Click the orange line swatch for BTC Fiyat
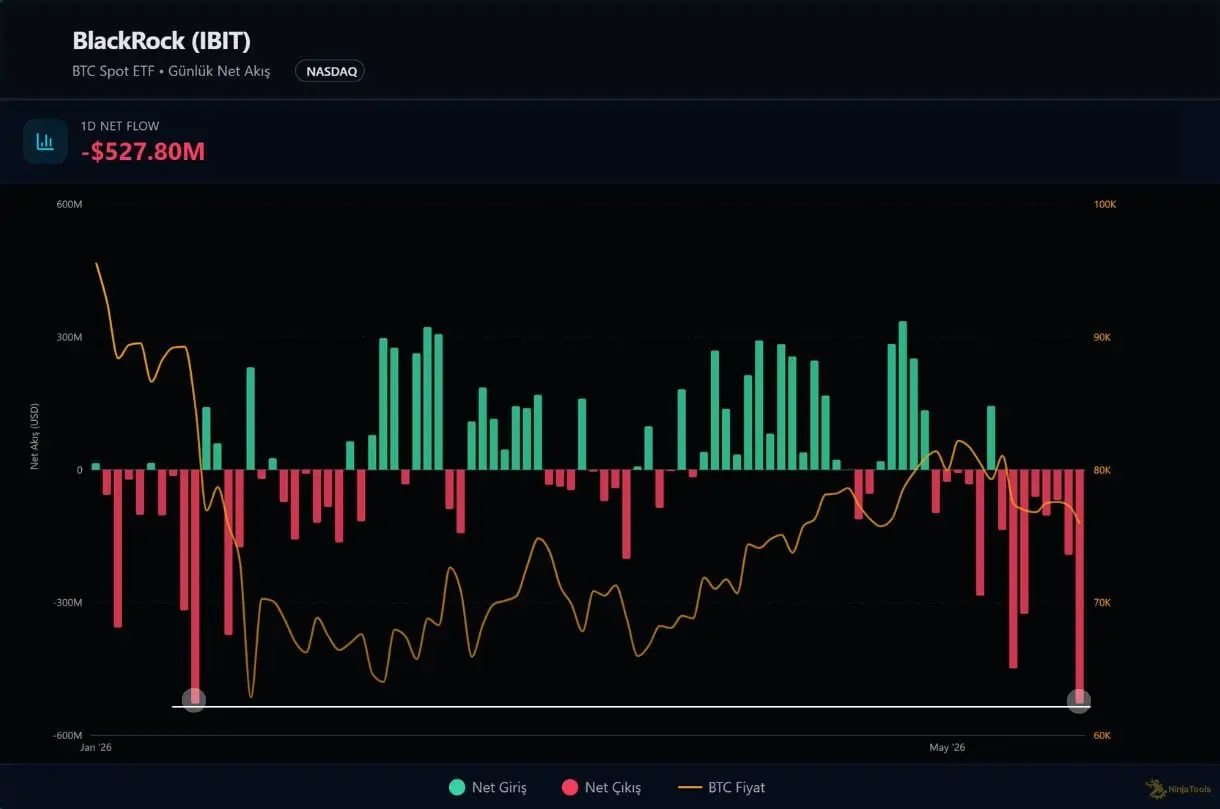Viewport: 1220px width, 809px height. pyautogui.click(x=690, y=787)
